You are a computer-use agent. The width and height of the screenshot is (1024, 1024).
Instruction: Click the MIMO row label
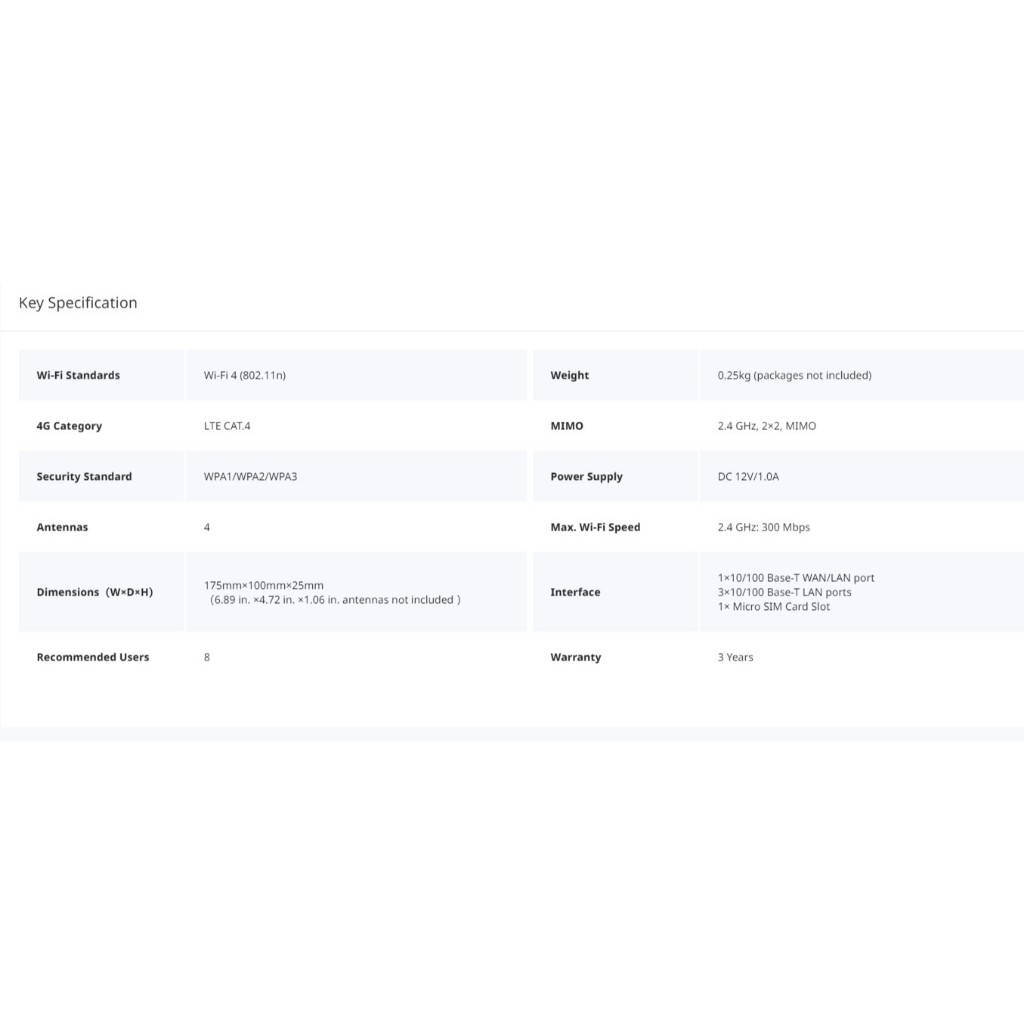click(566, 426)
